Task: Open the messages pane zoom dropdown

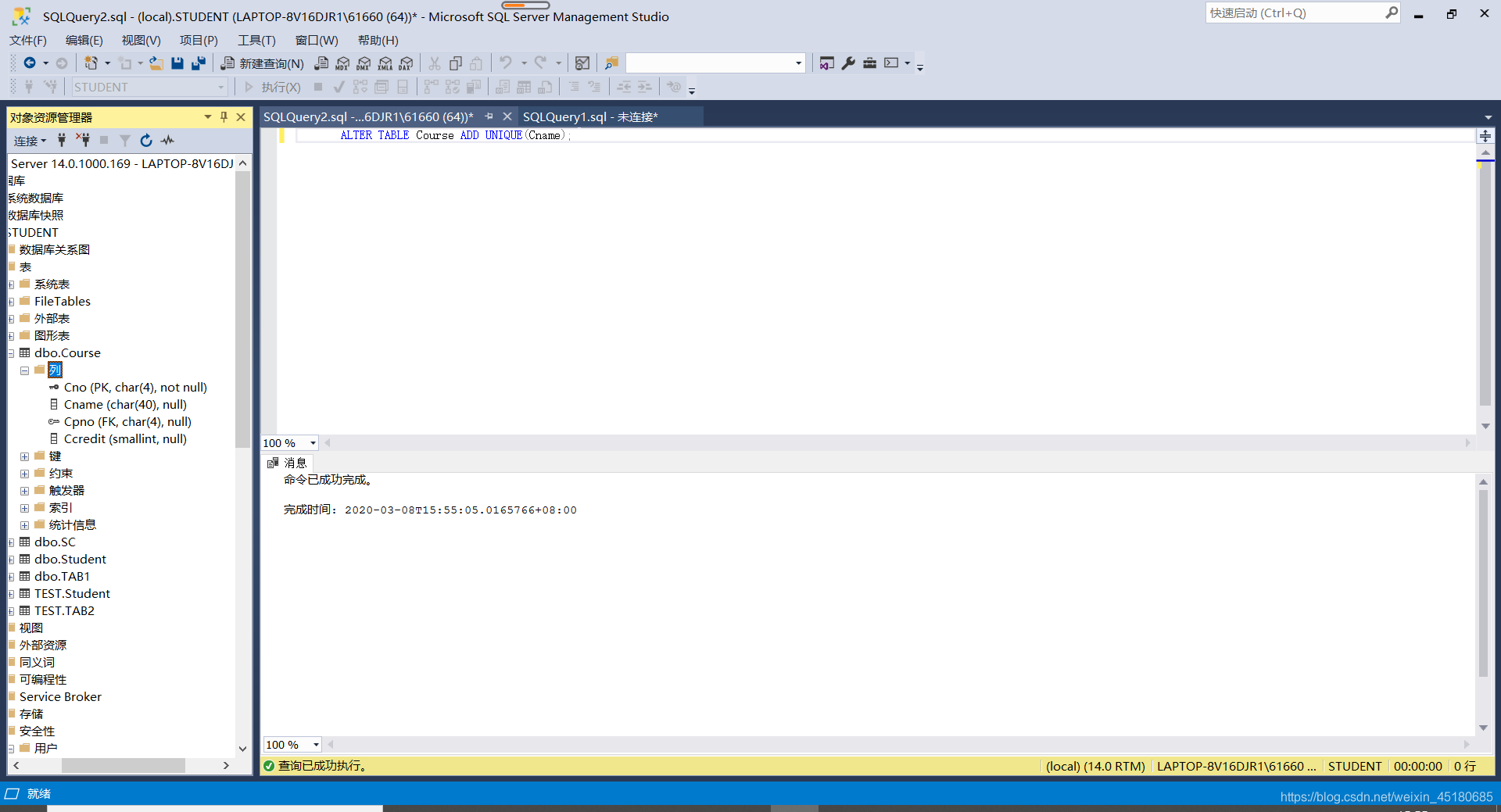Action: pyautogui.click(x=316, y=745)
